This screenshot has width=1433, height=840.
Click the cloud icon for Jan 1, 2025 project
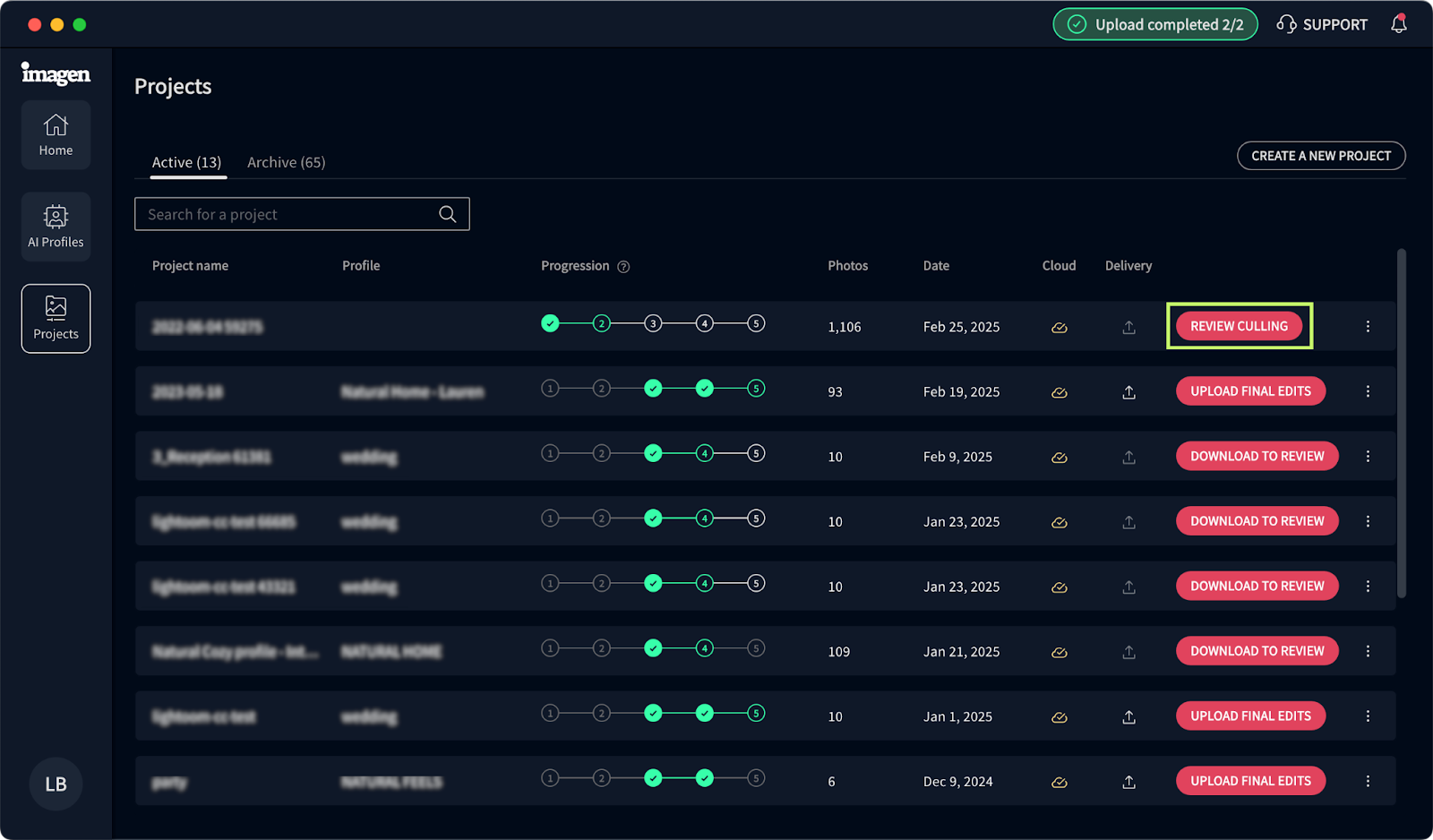click(1060, 717)
